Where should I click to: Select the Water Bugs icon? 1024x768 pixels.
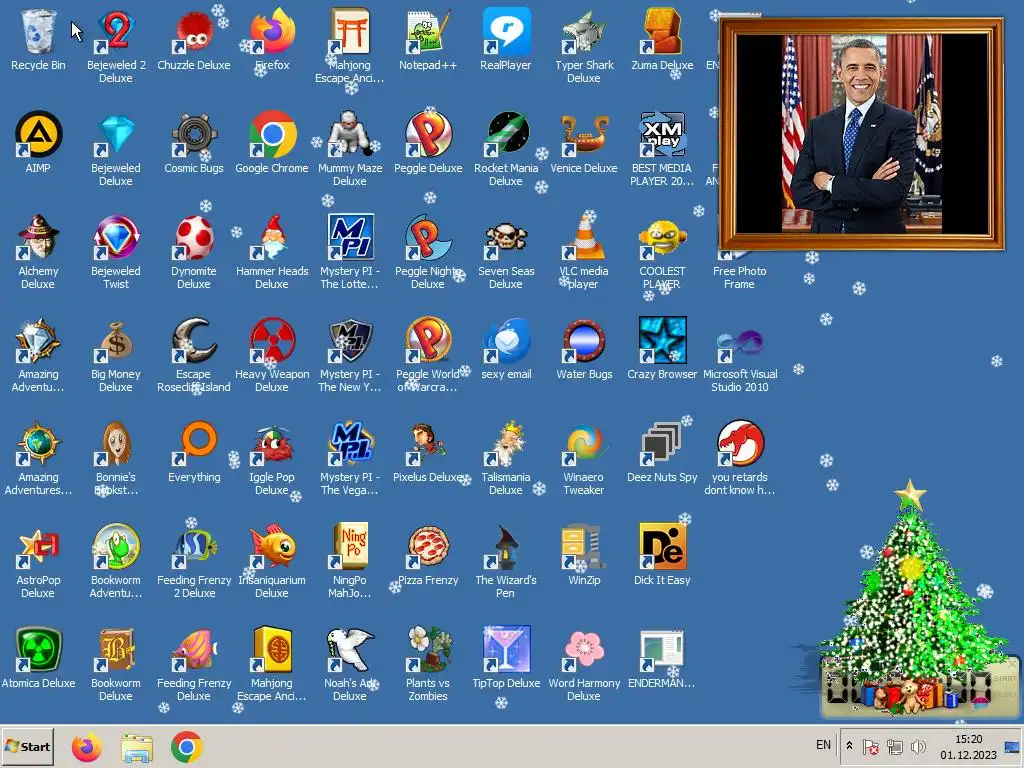(x=584, y=340)
